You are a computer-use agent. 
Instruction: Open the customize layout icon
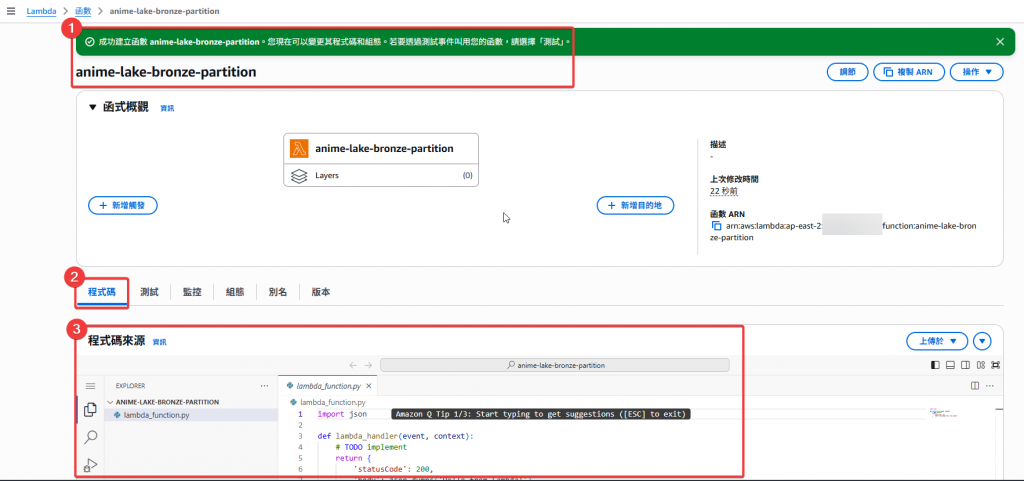tap(981, 365)
